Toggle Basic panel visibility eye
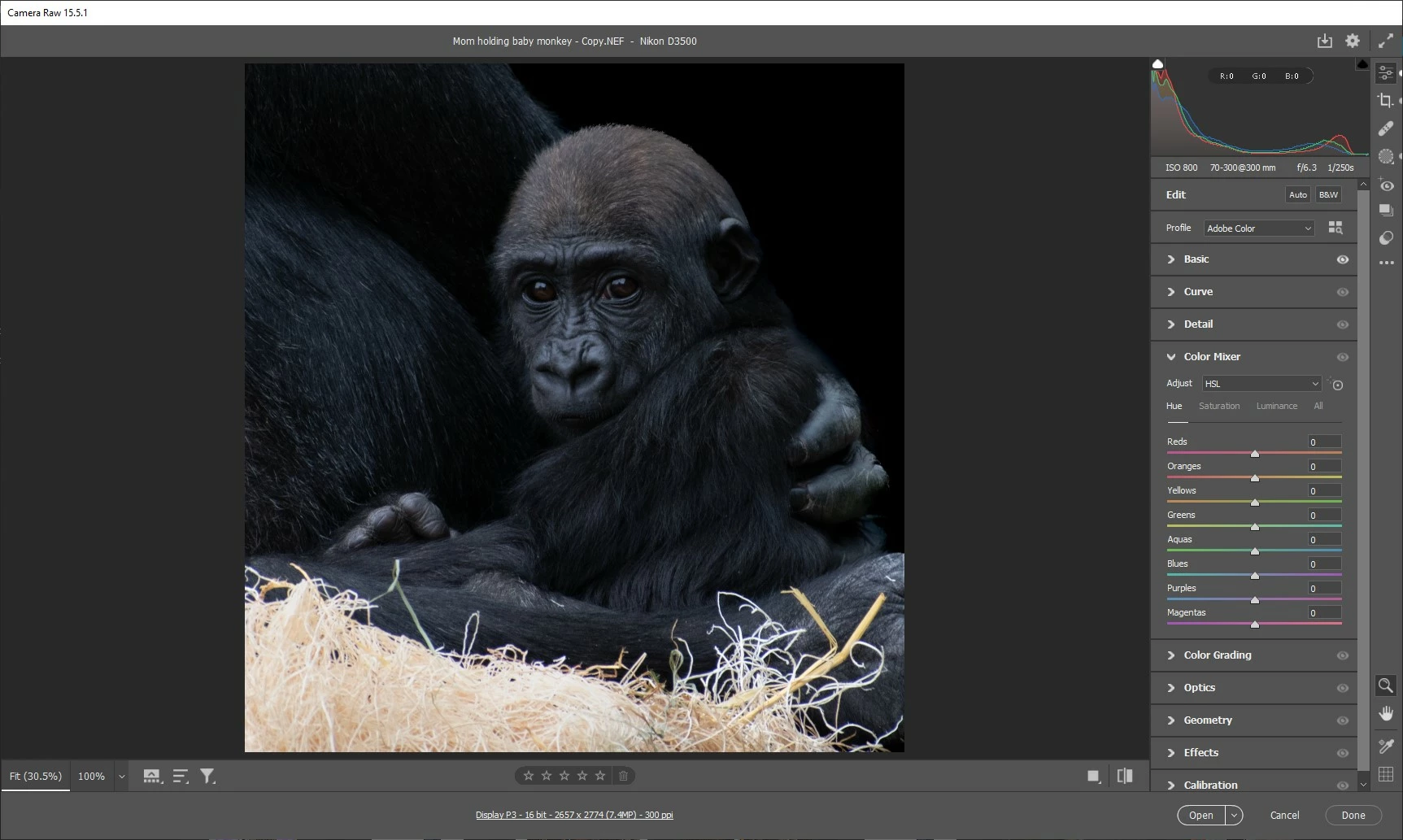The image size is (1403, 840). click(1343, 259)
